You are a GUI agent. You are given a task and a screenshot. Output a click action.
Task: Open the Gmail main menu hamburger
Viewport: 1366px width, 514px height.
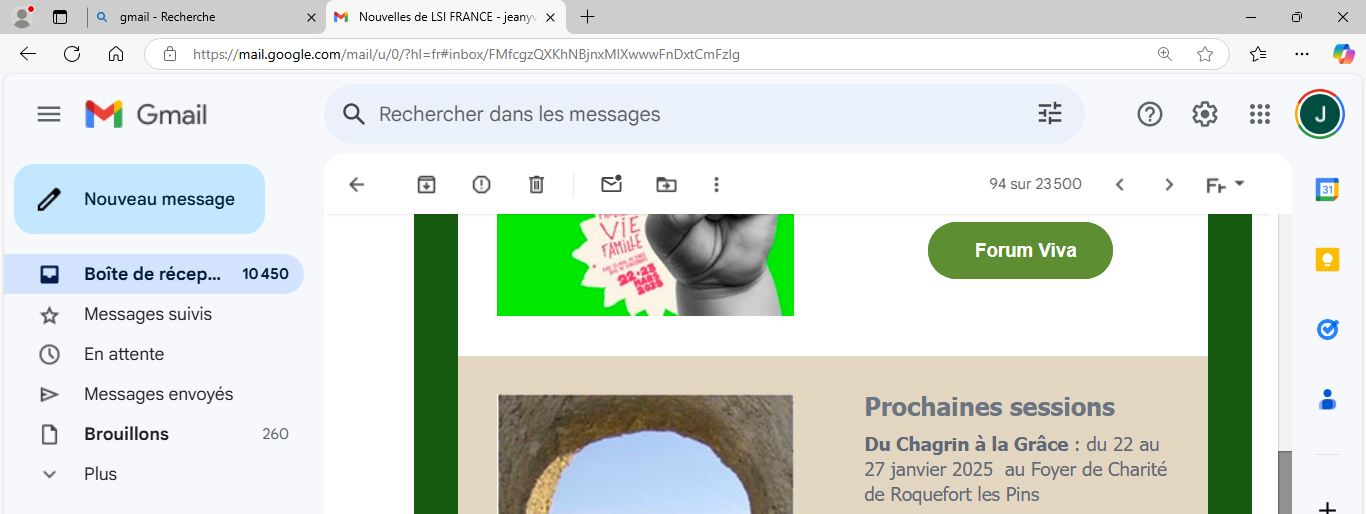coord(49,114)
